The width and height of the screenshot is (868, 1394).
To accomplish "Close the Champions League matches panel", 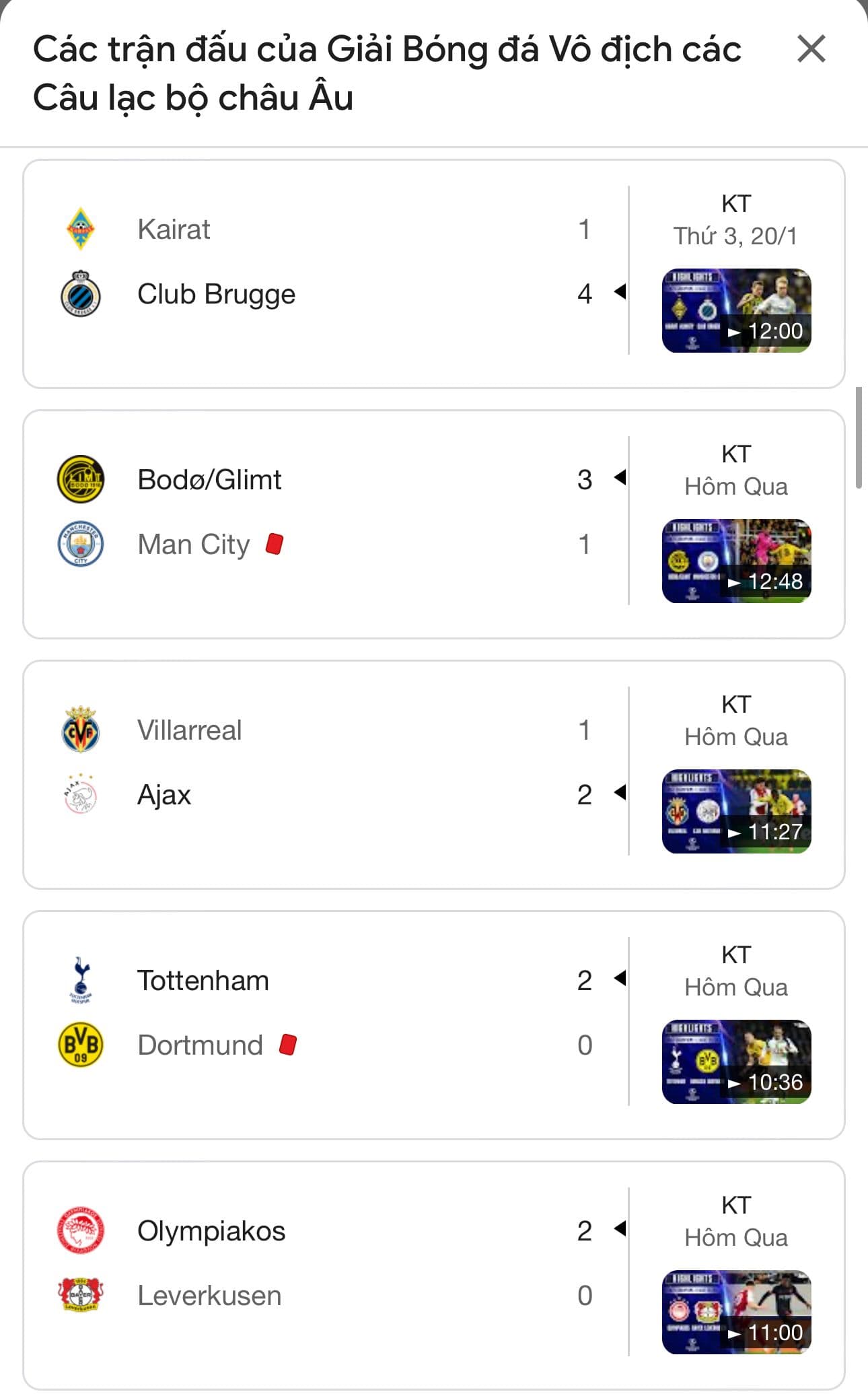I will (811, 49).
